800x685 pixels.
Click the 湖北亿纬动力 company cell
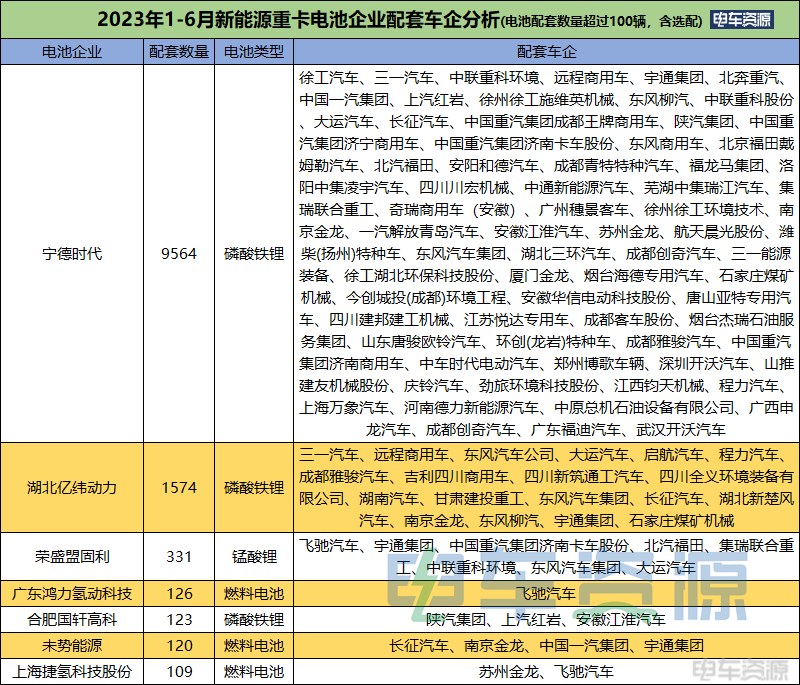(x=72, y=488)
